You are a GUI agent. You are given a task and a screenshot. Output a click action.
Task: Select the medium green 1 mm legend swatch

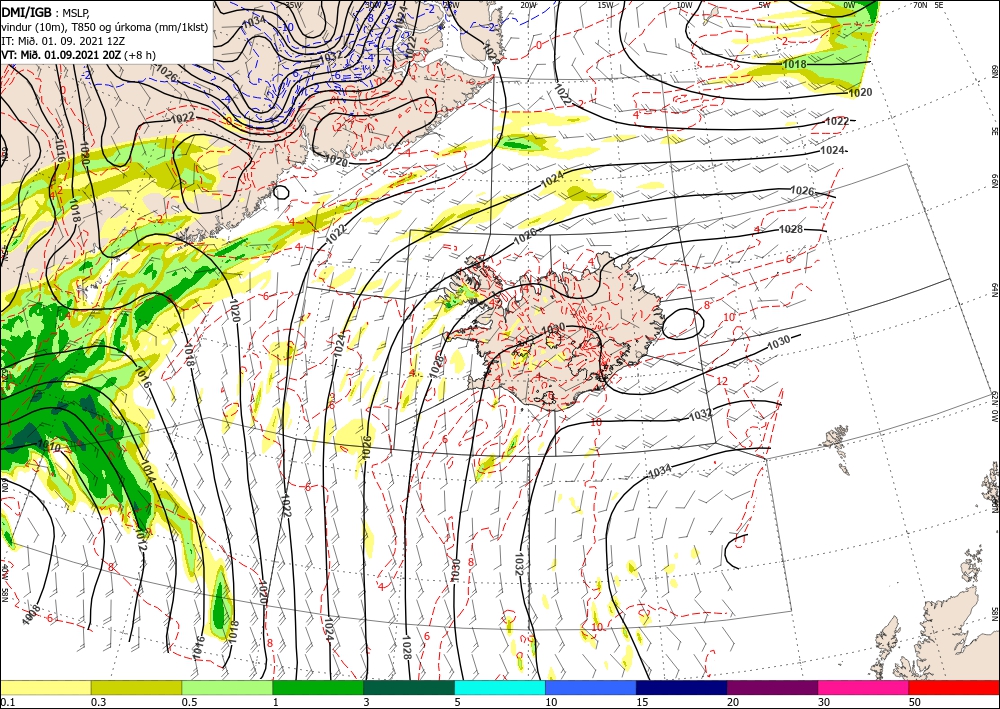coord(318,687)
